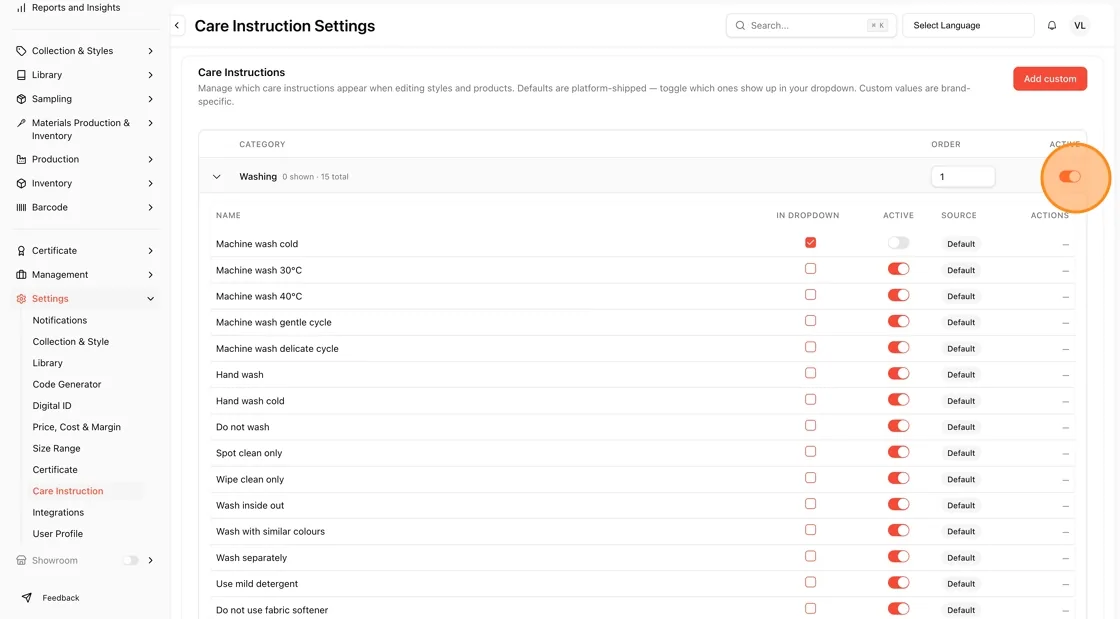1120x619 pixels.
Task: Click the Certificate ribbon icon
Action: click(21, 251)
